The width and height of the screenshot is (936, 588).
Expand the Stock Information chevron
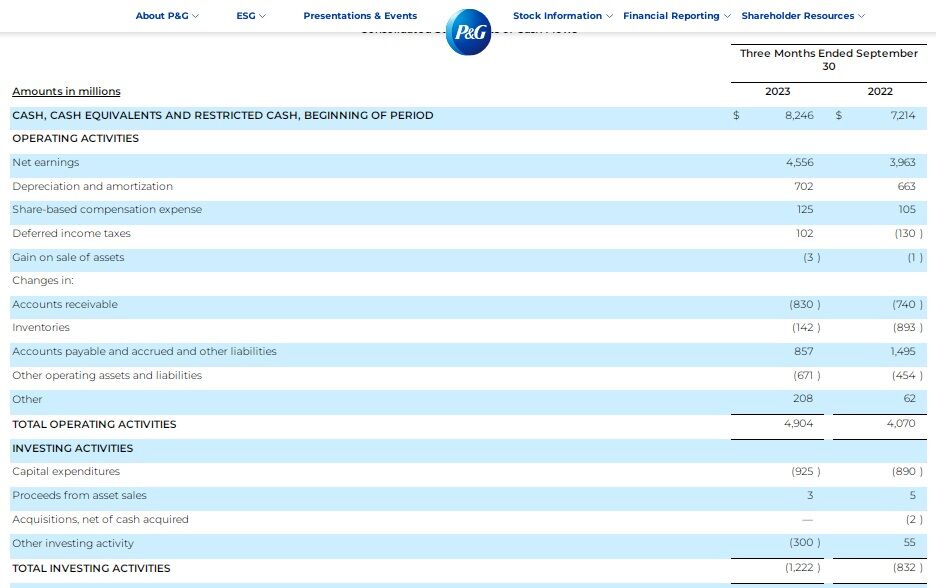[x=609, y=16]
